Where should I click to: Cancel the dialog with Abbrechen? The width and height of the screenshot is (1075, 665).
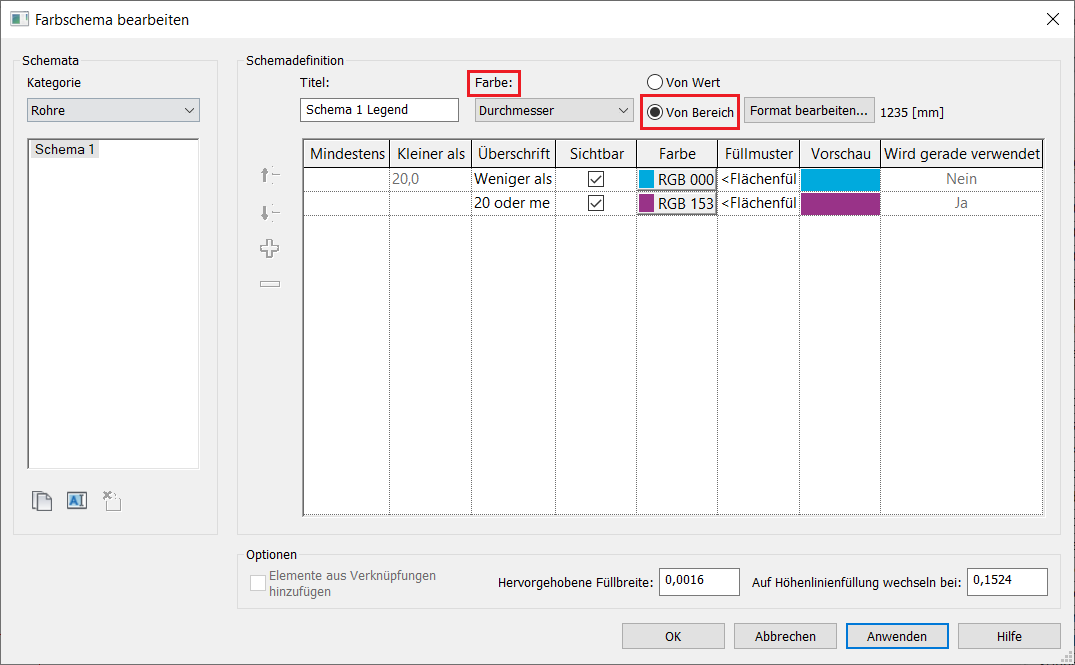pyautogui.click(x=785, y=636)
